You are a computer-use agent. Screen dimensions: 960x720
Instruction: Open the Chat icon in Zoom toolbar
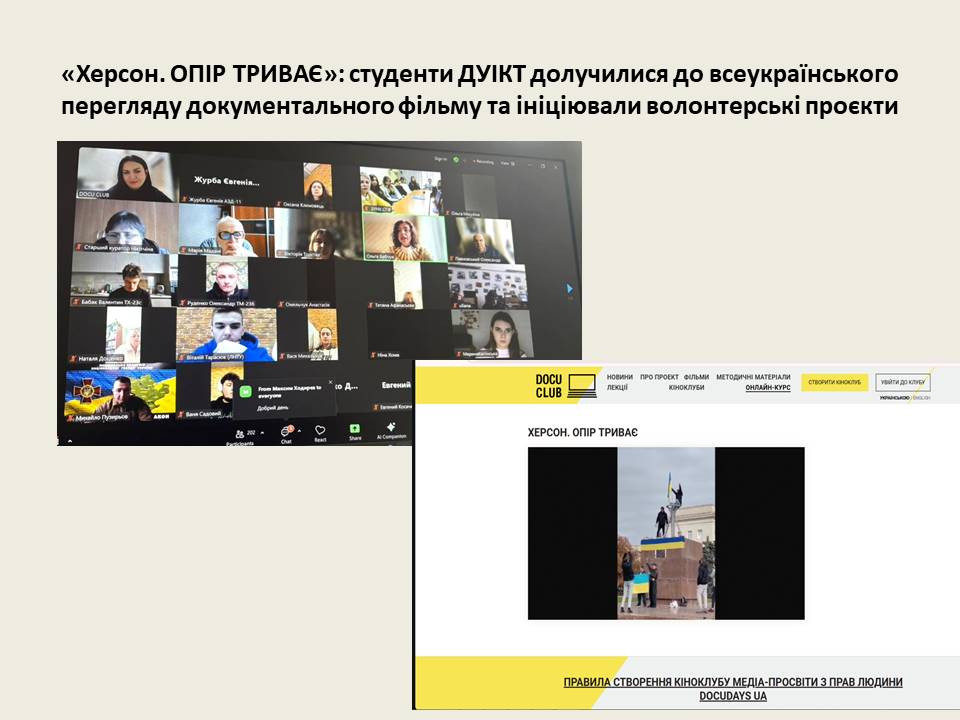[286, 428]
